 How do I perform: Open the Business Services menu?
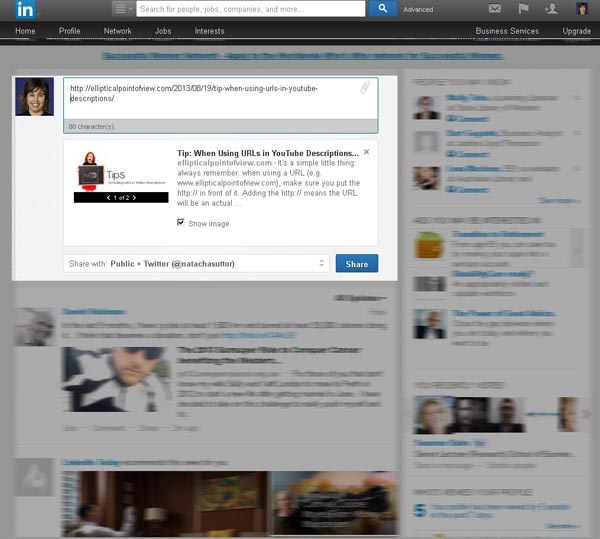(507, 31)
